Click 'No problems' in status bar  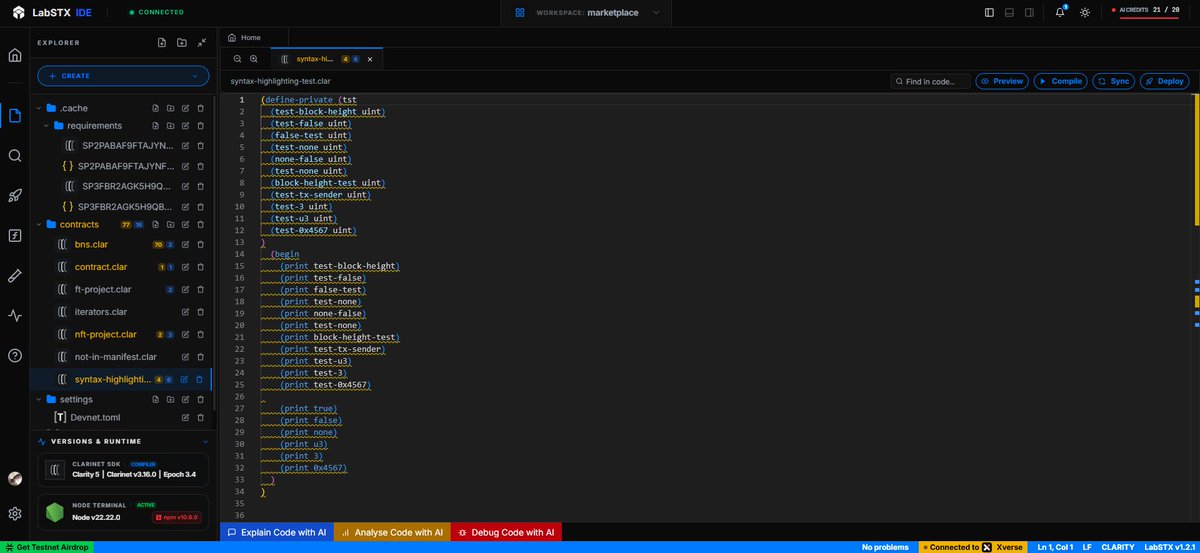coord(885,547)
